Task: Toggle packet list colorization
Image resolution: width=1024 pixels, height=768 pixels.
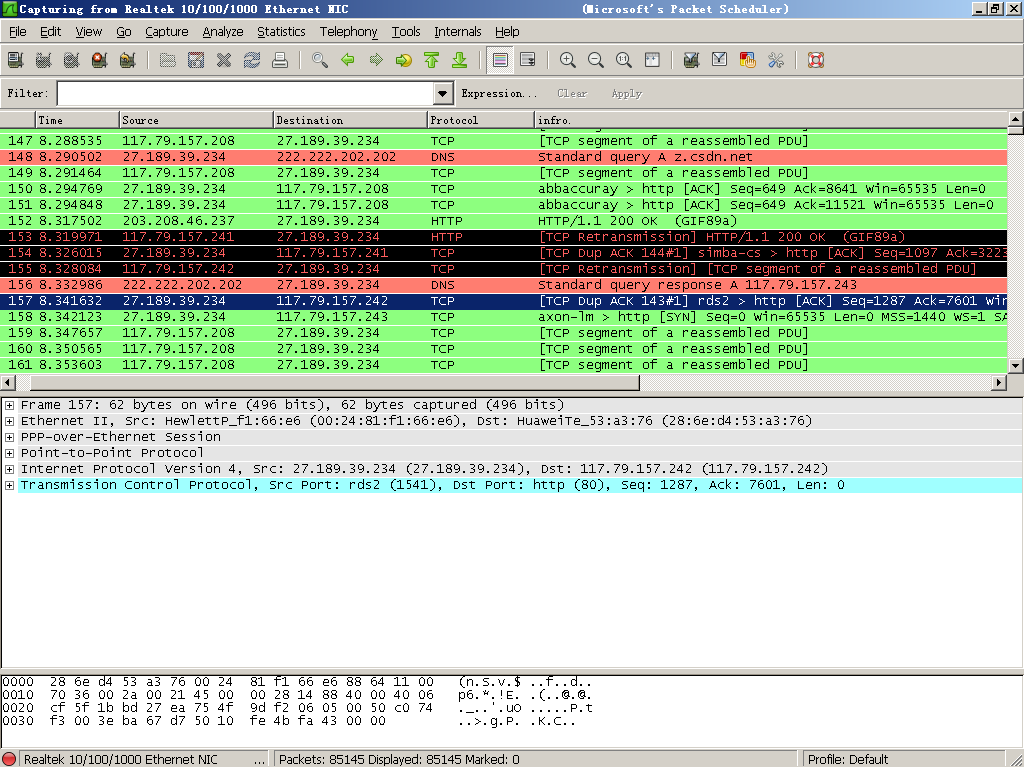Action: (x=500, y=60)
